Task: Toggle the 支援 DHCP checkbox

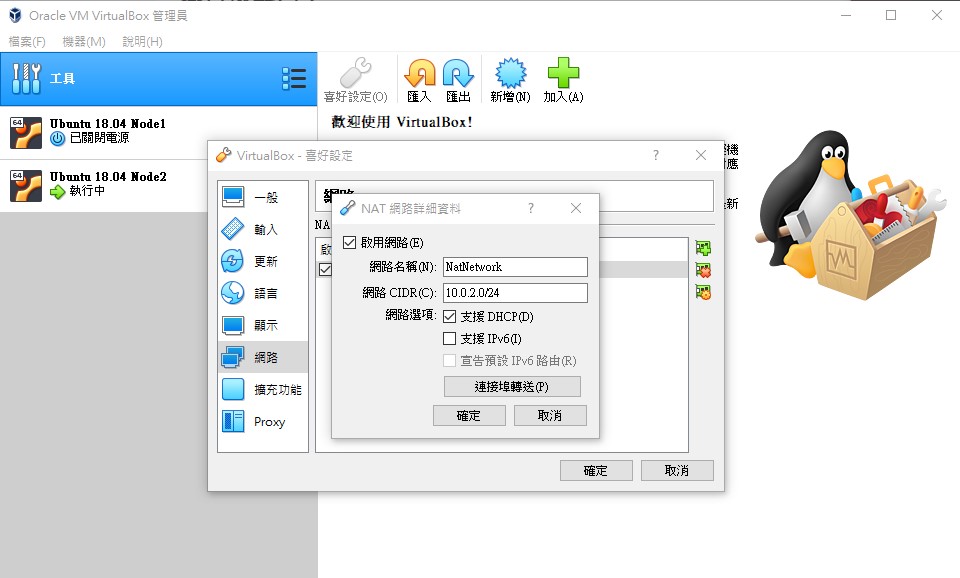Action: 449,317
